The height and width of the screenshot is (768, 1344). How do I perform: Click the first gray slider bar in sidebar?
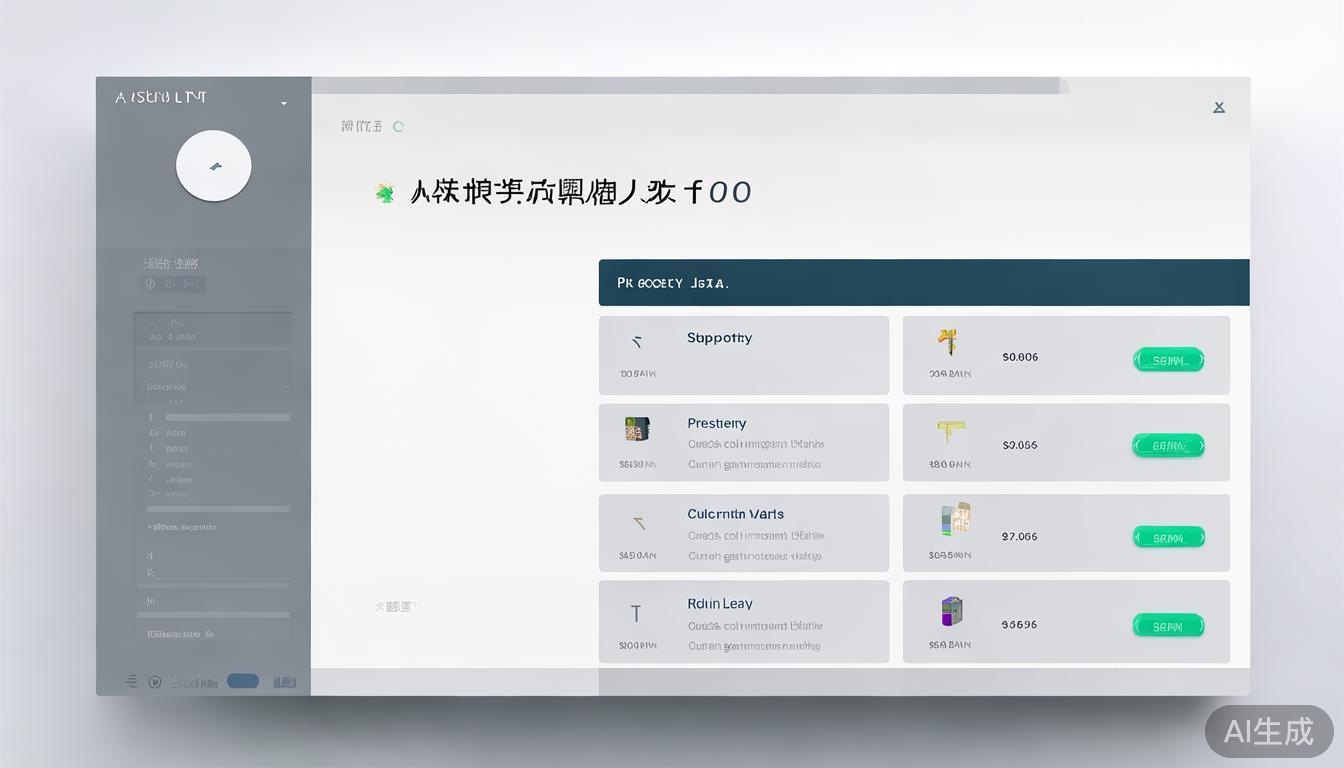[x=227, y=417]
